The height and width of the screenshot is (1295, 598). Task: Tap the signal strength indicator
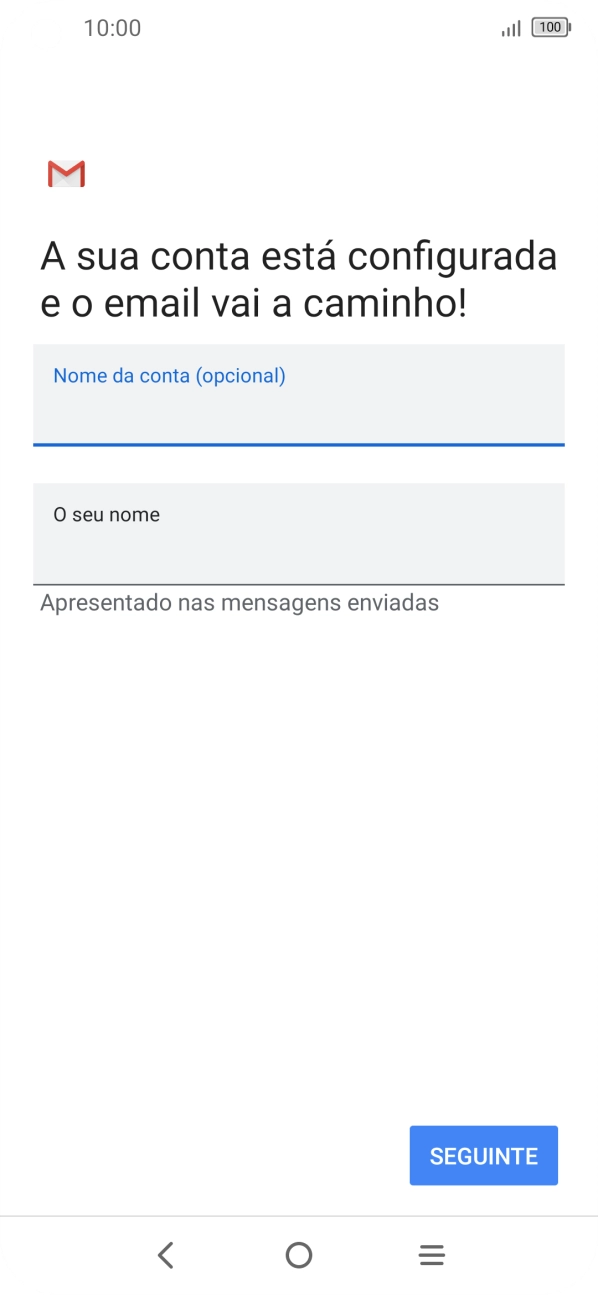point(510,28)
